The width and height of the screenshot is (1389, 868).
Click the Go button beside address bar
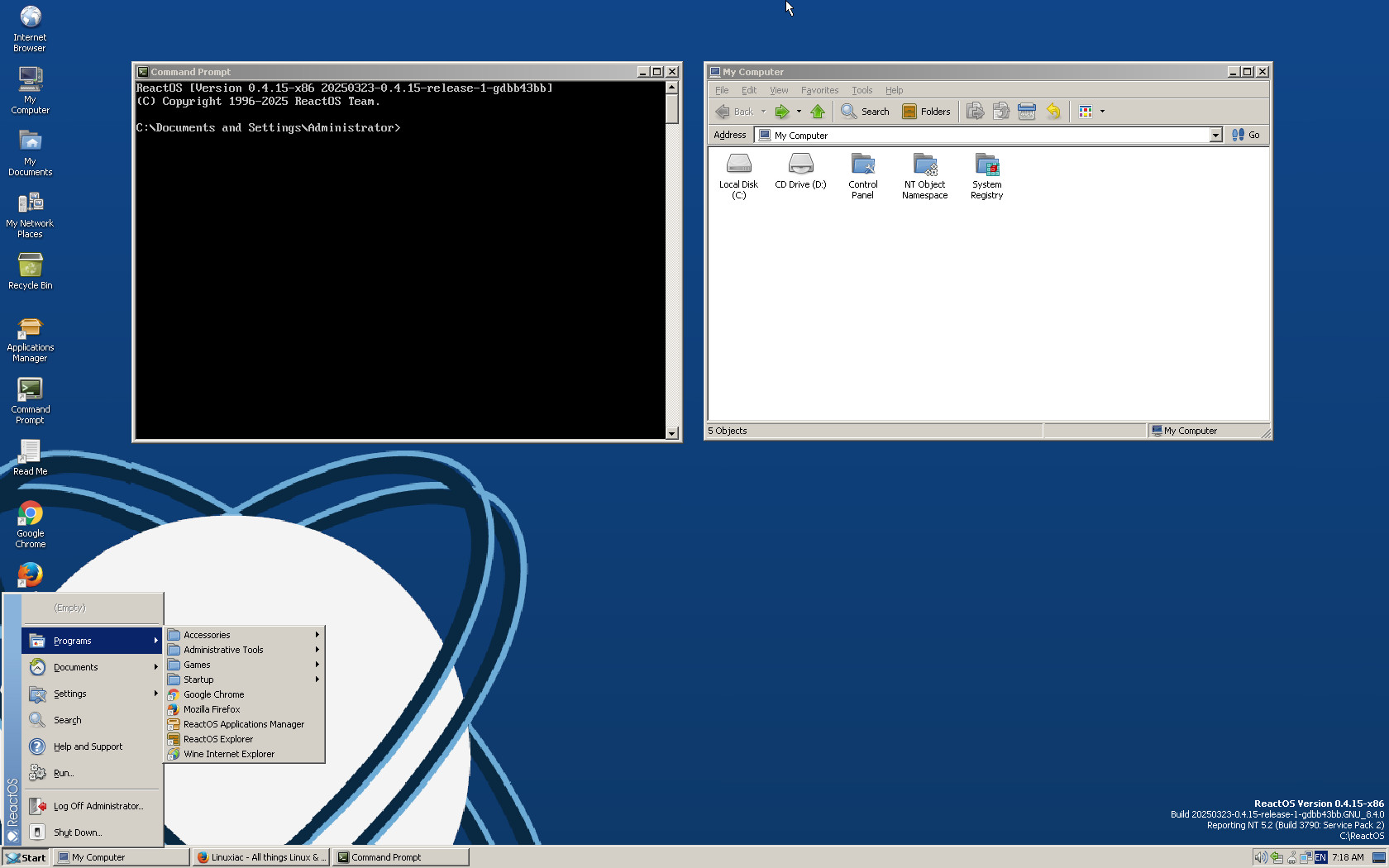click(x=1246, y=135)
